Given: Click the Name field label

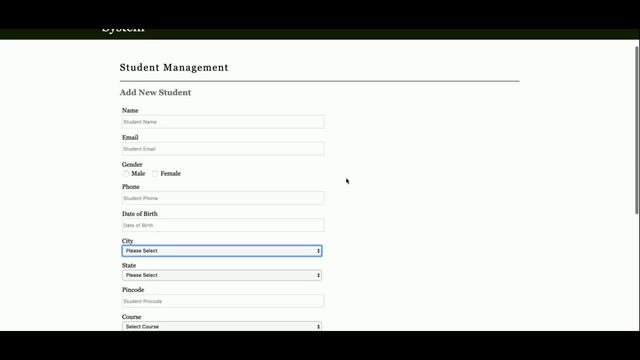Looking at the screenshot, I should [130, 111].
